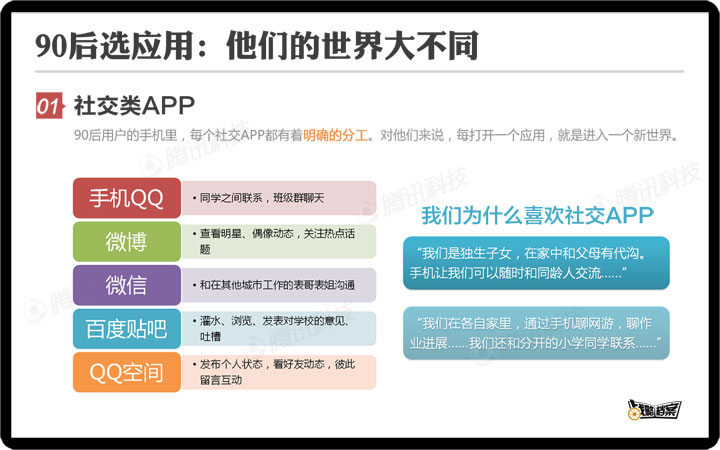Click the 同学之间联系，班级群聊天 description box

coord(279,198)
